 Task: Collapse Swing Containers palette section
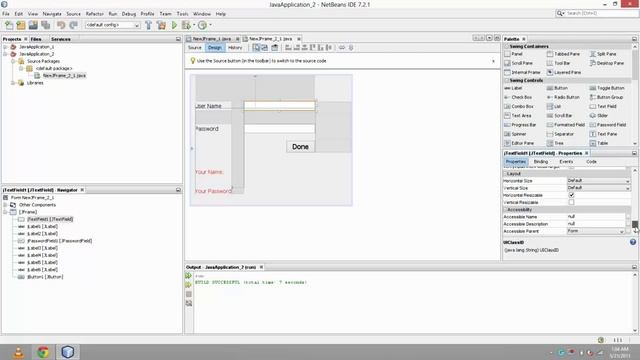tap(506, 47)
